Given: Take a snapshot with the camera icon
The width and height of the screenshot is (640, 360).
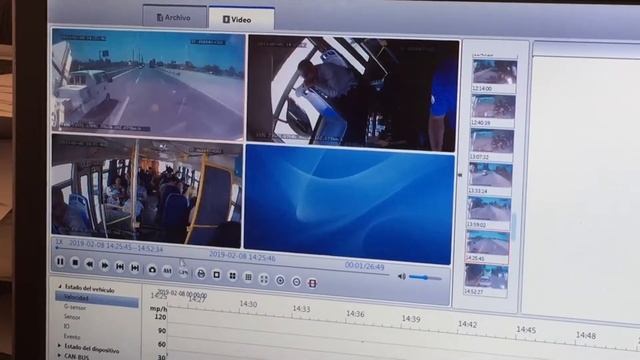Looking at the screenshot, I should click(x=152, y=269).
